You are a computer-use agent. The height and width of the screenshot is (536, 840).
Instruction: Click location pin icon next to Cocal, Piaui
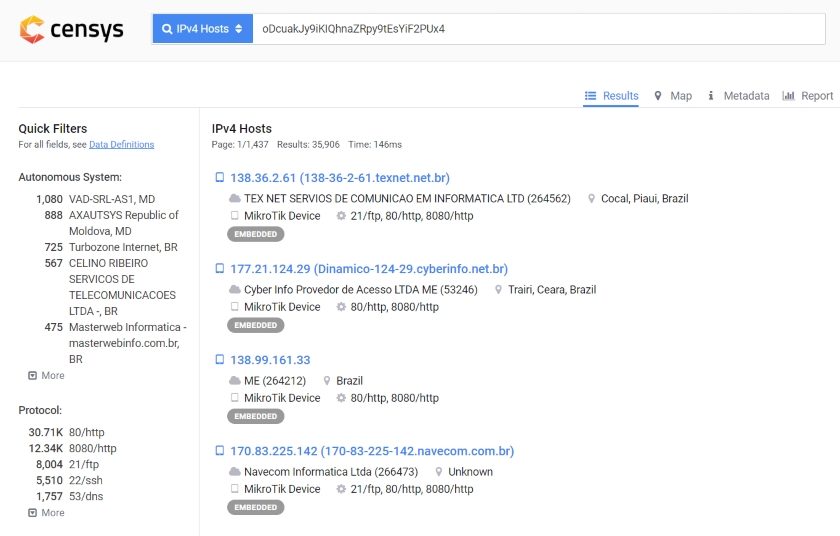(591, 199)
